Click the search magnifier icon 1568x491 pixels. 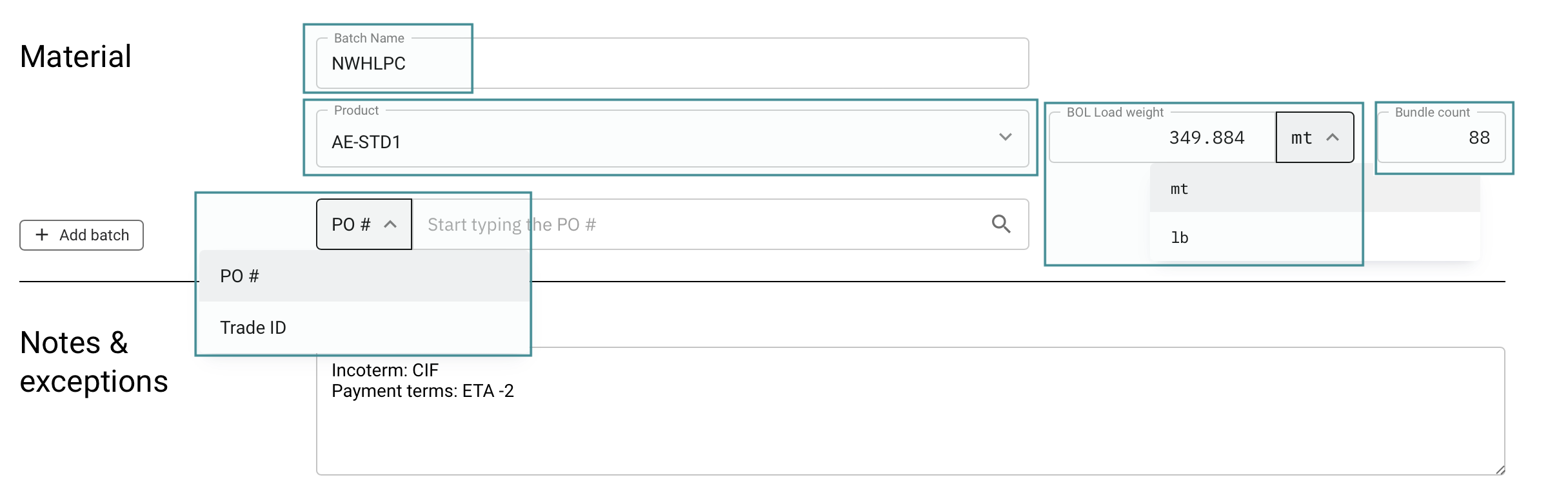pyautogui.click(x=1001, y=224)
